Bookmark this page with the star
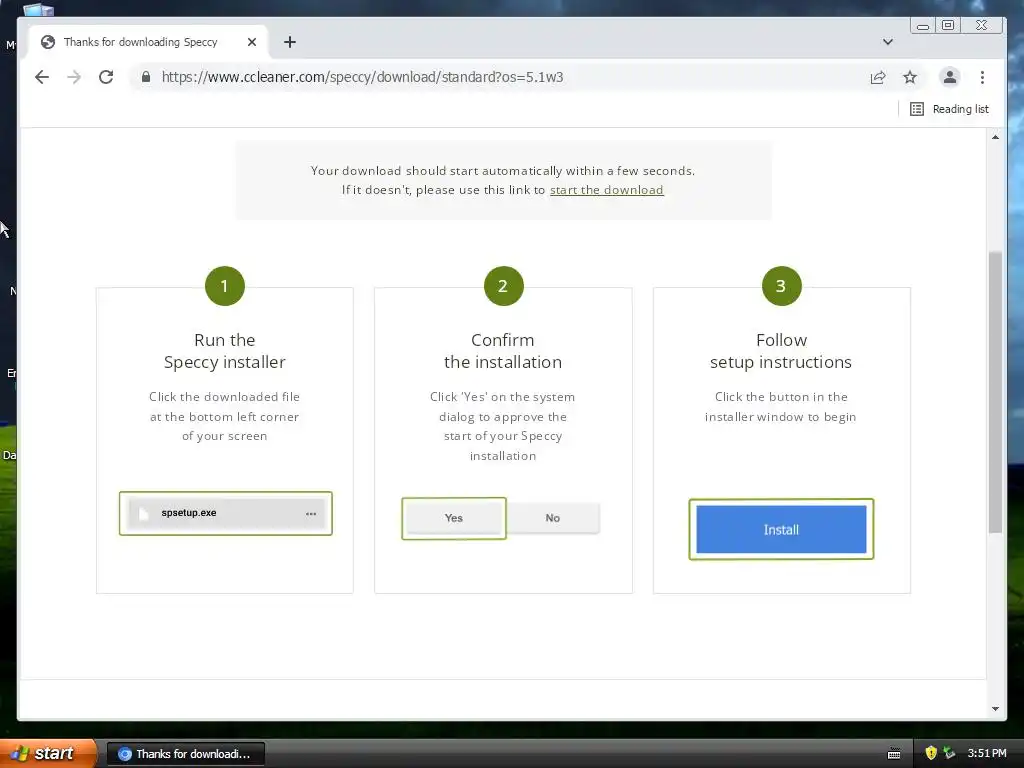The width and height of the screenshot is (1024, 768). 910,78
